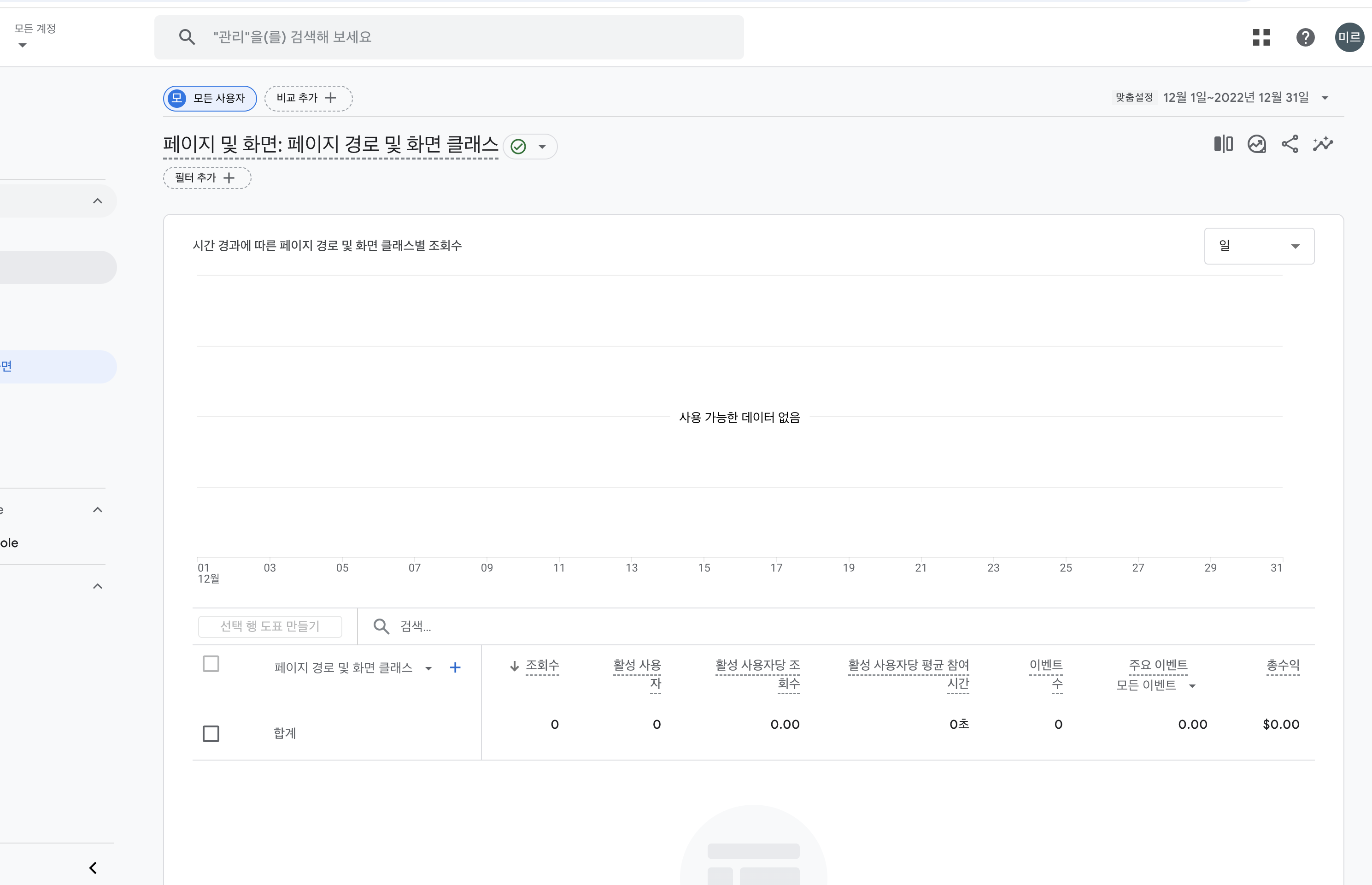Image resolution: width=1372 pixels, height=885 pixels.
Task: Click the 주요 이벤트 column header
Action: (1158, 665)
